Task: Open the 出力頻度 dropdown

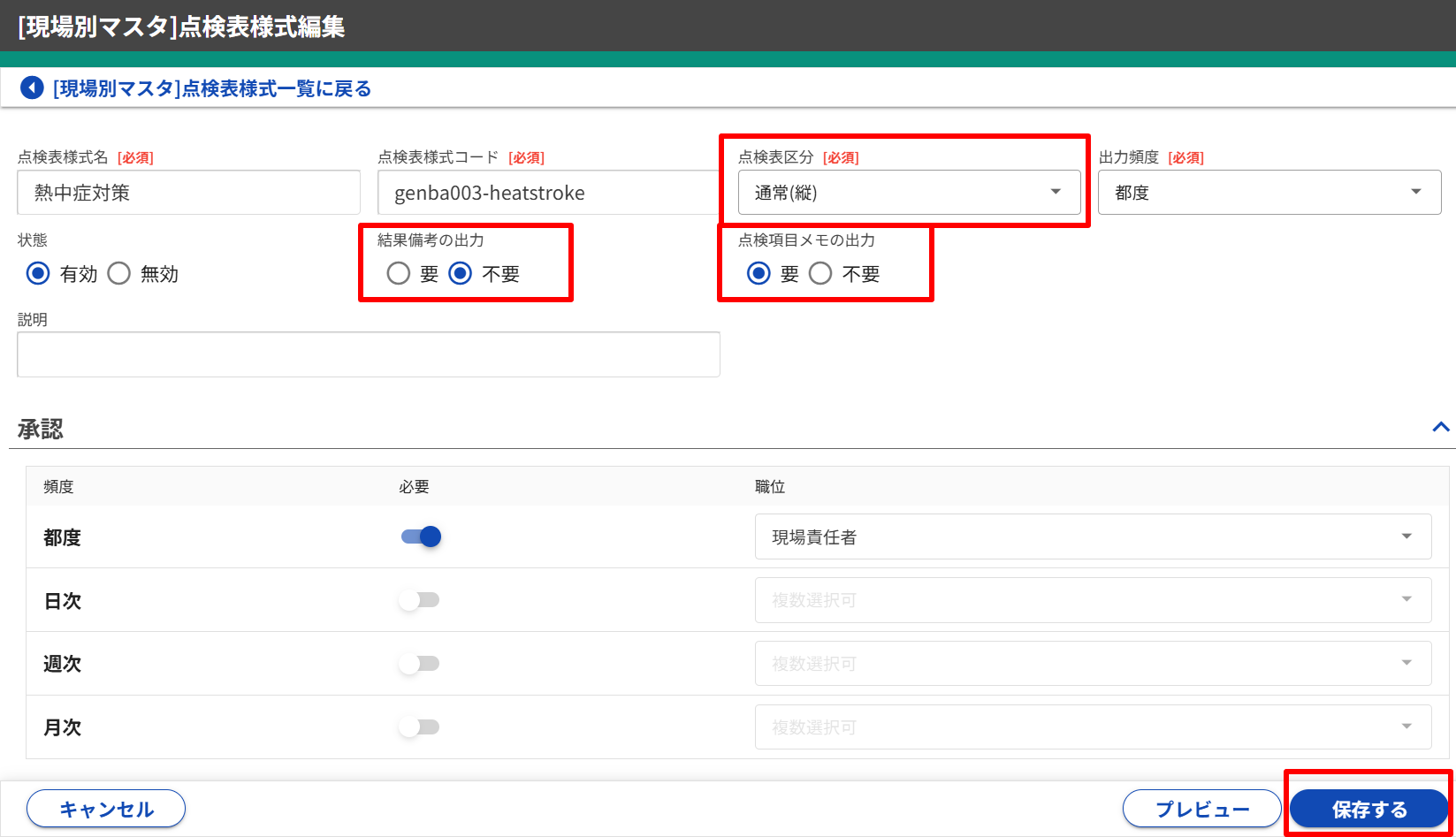Action: [1269, 193]
